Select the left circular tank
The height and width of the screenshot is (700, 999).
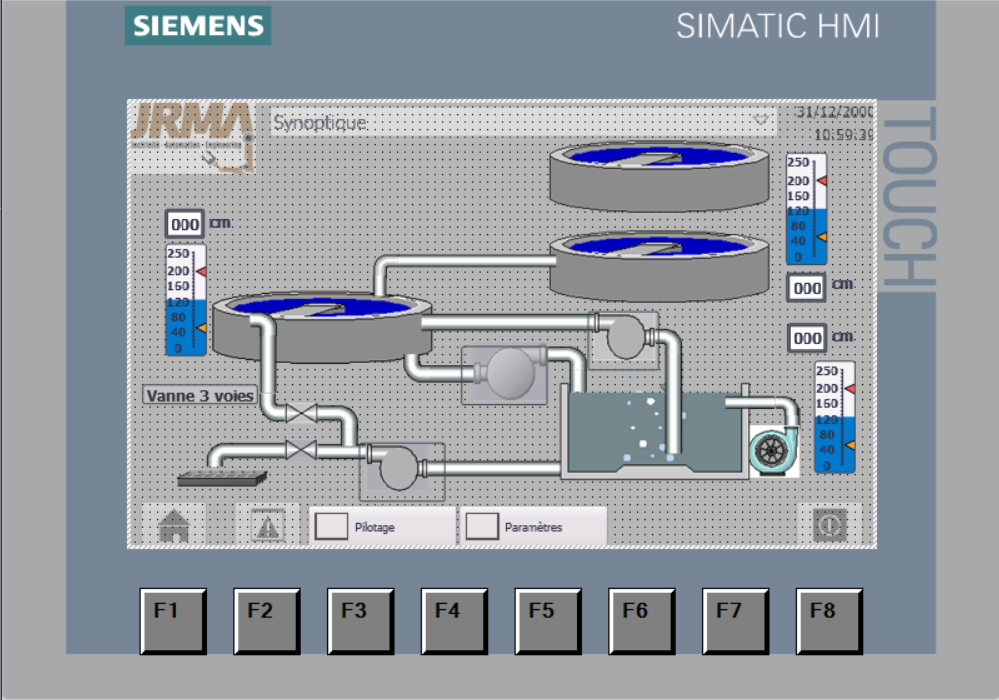pos(322,327)
